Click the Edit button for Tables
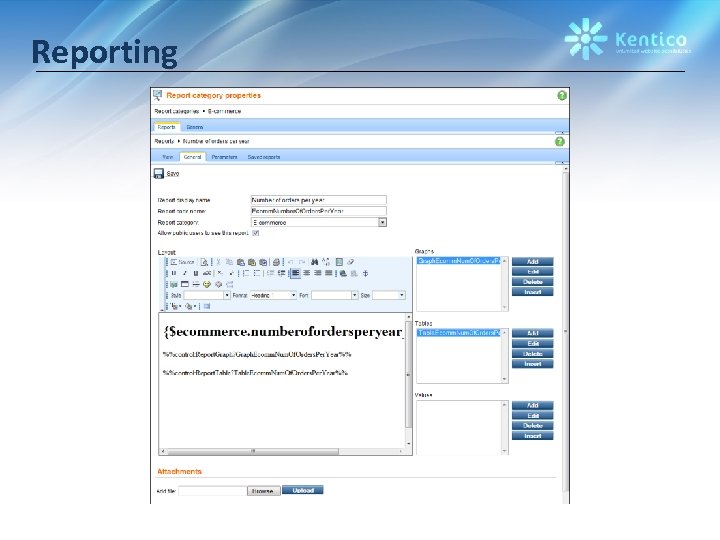 pos(533,344)
